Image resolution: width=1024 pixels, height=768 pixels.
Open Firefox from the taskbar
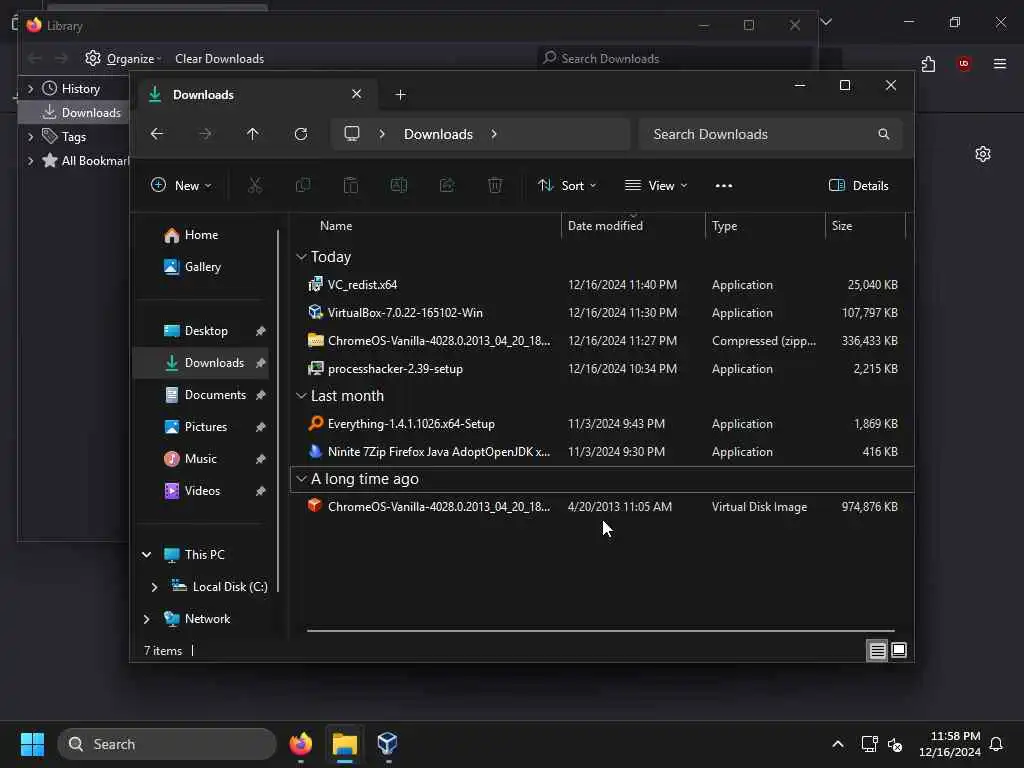pos(301,744)
